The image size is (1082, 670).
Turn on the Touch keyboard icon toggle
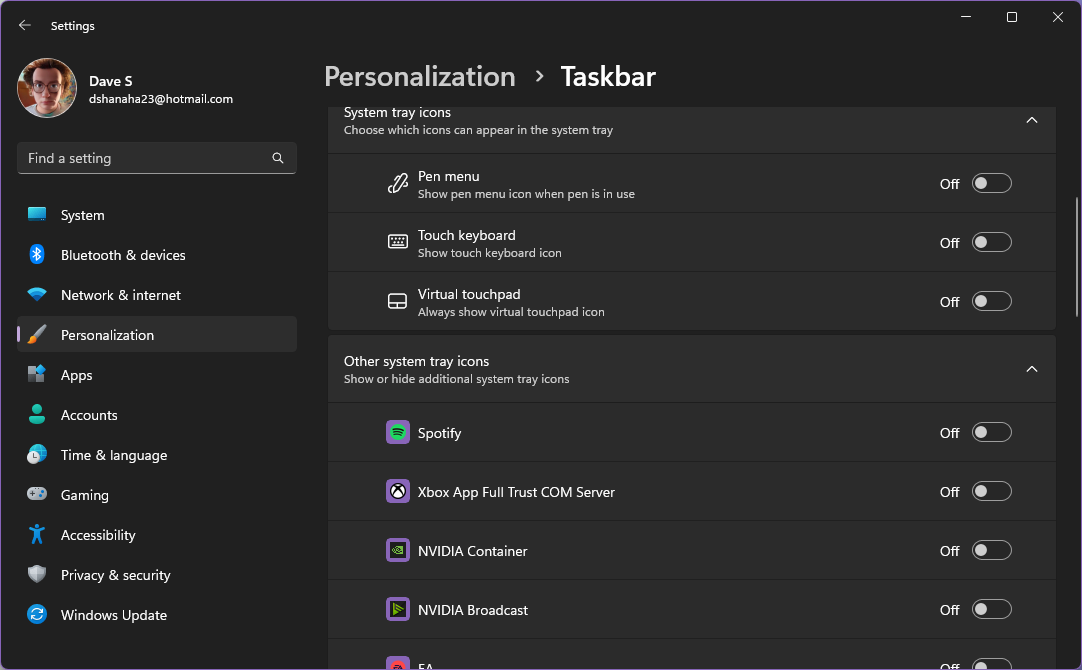pyautogui.click(x=991, y=242)
